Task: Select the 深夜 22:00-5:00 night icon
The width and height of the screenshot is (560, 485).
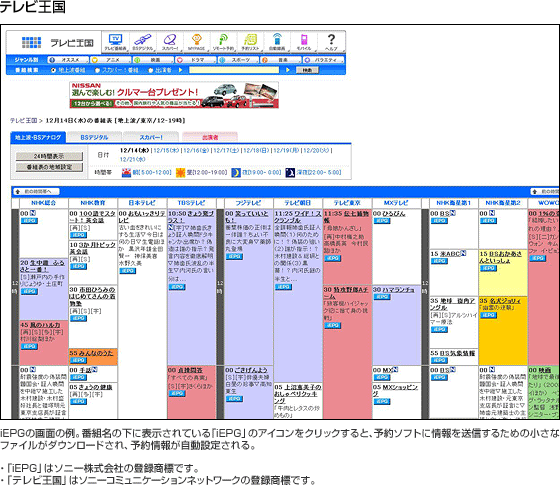Action: [290, 173]
